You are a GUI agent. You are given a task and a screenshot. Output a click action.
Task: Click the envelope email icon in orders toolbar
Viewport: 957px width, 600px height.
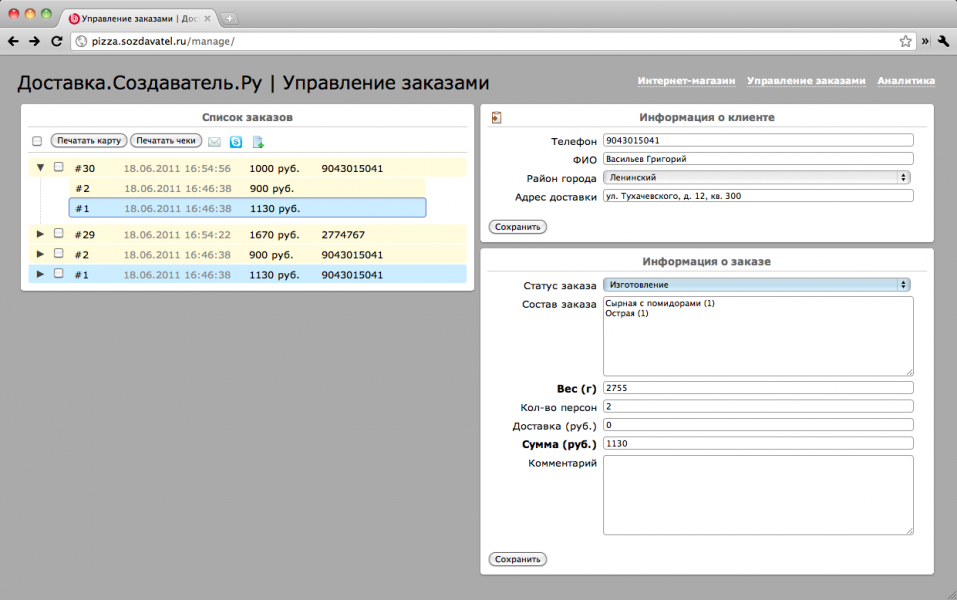pyautogui.click(x=214, y=142)
